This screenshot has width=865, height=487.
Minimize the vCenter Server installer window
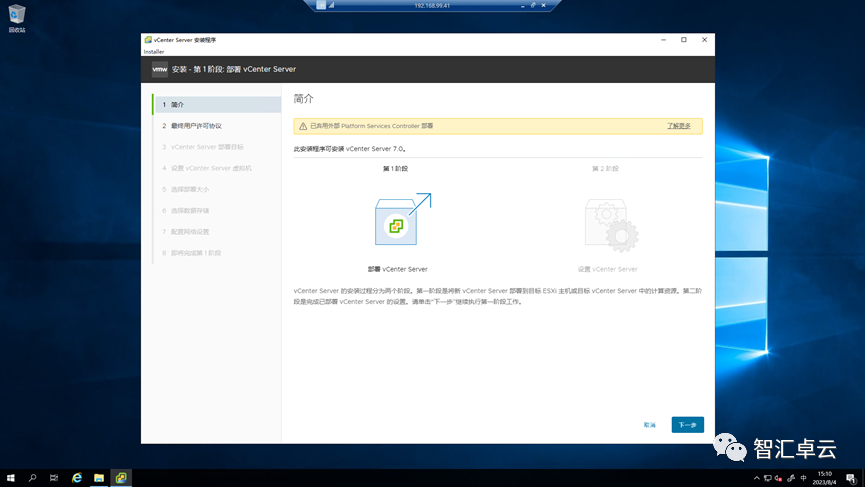click(x=663, y=40)
